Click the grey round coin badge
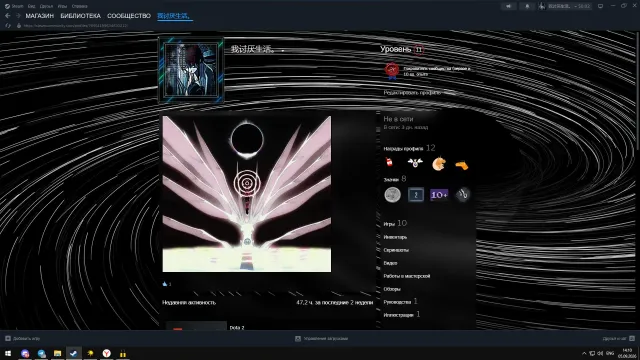Screen dimensions: 640x360 pyautogui.click(x=392, y=195)
